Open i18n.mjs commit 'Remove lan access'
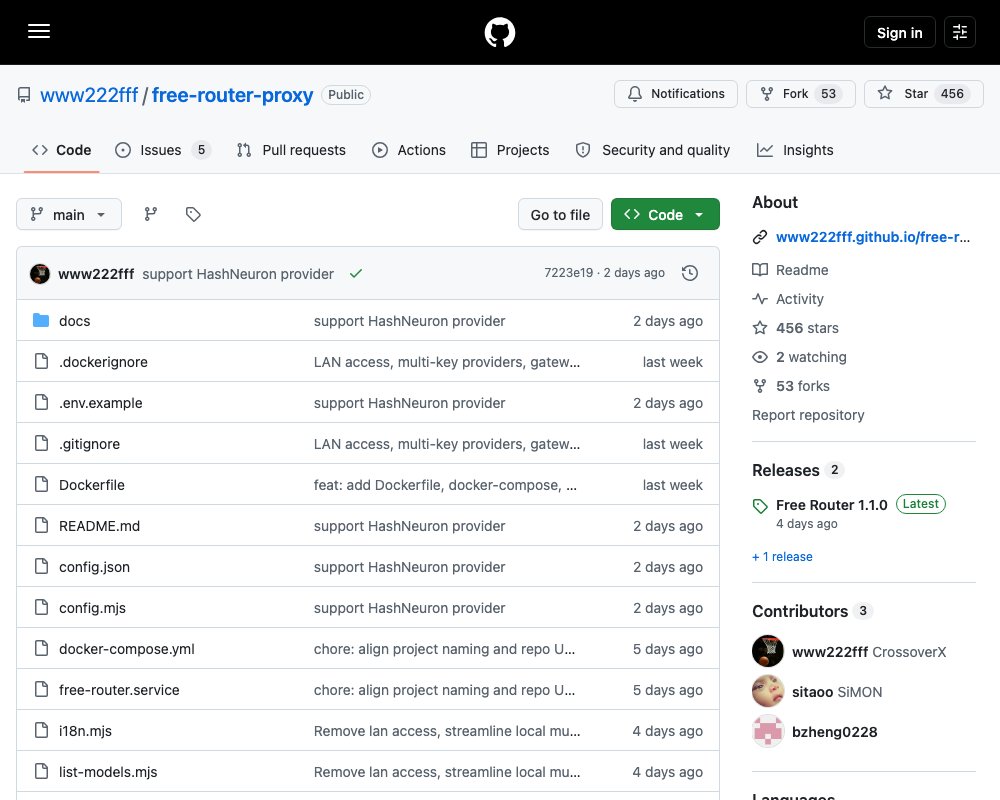 [447, 731]
